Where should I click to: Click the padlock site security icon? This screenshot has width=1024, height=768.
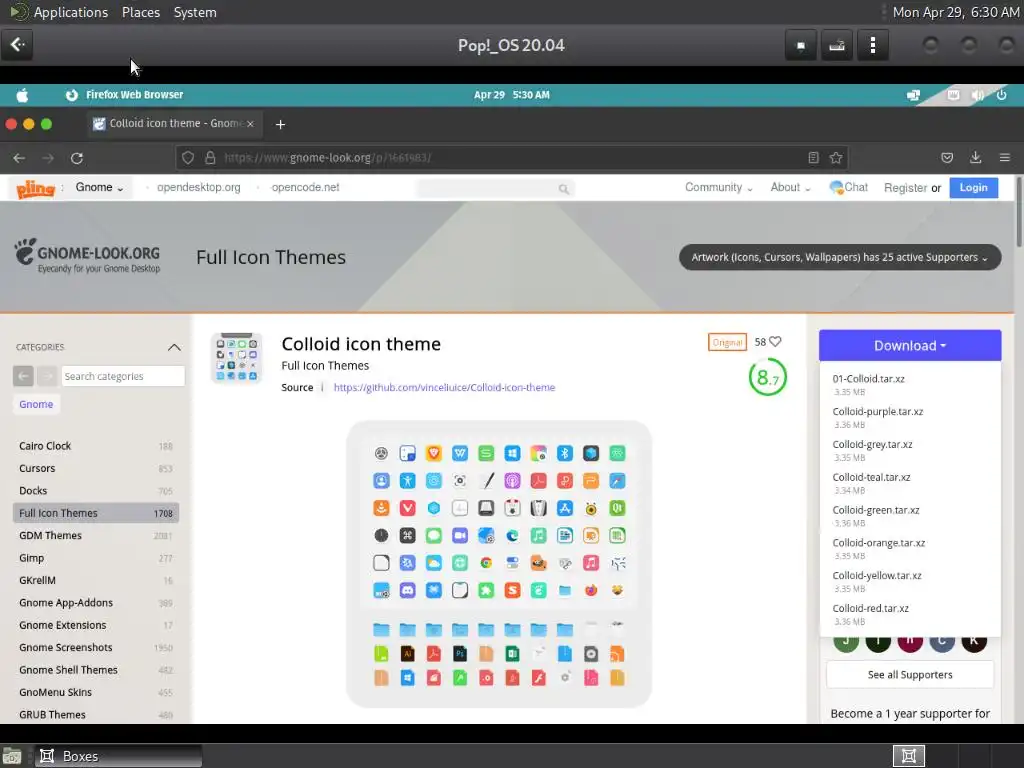tap(210, 158)
